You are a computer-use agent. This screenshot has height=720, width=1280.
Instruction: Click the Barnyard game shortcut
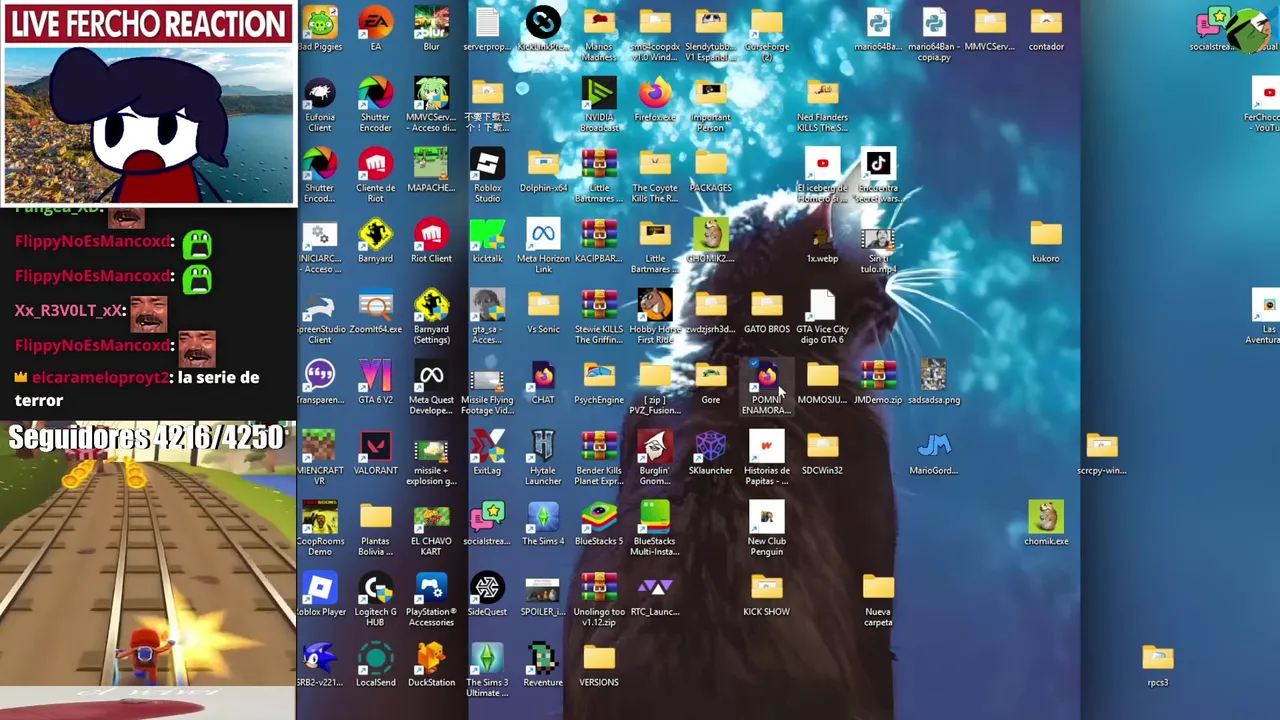click(376, 235)
